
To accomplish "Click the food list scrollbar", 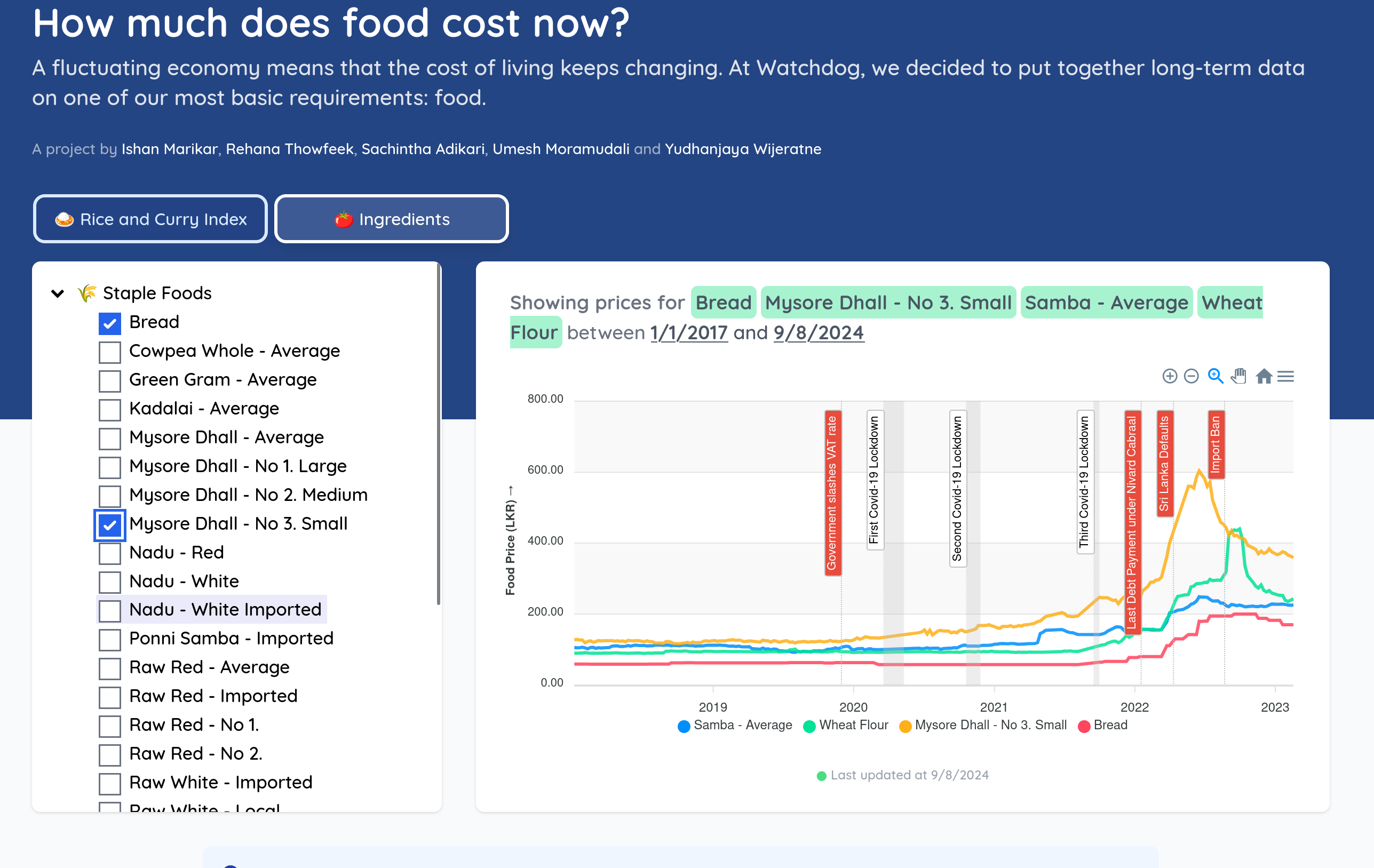I will 438,434.
